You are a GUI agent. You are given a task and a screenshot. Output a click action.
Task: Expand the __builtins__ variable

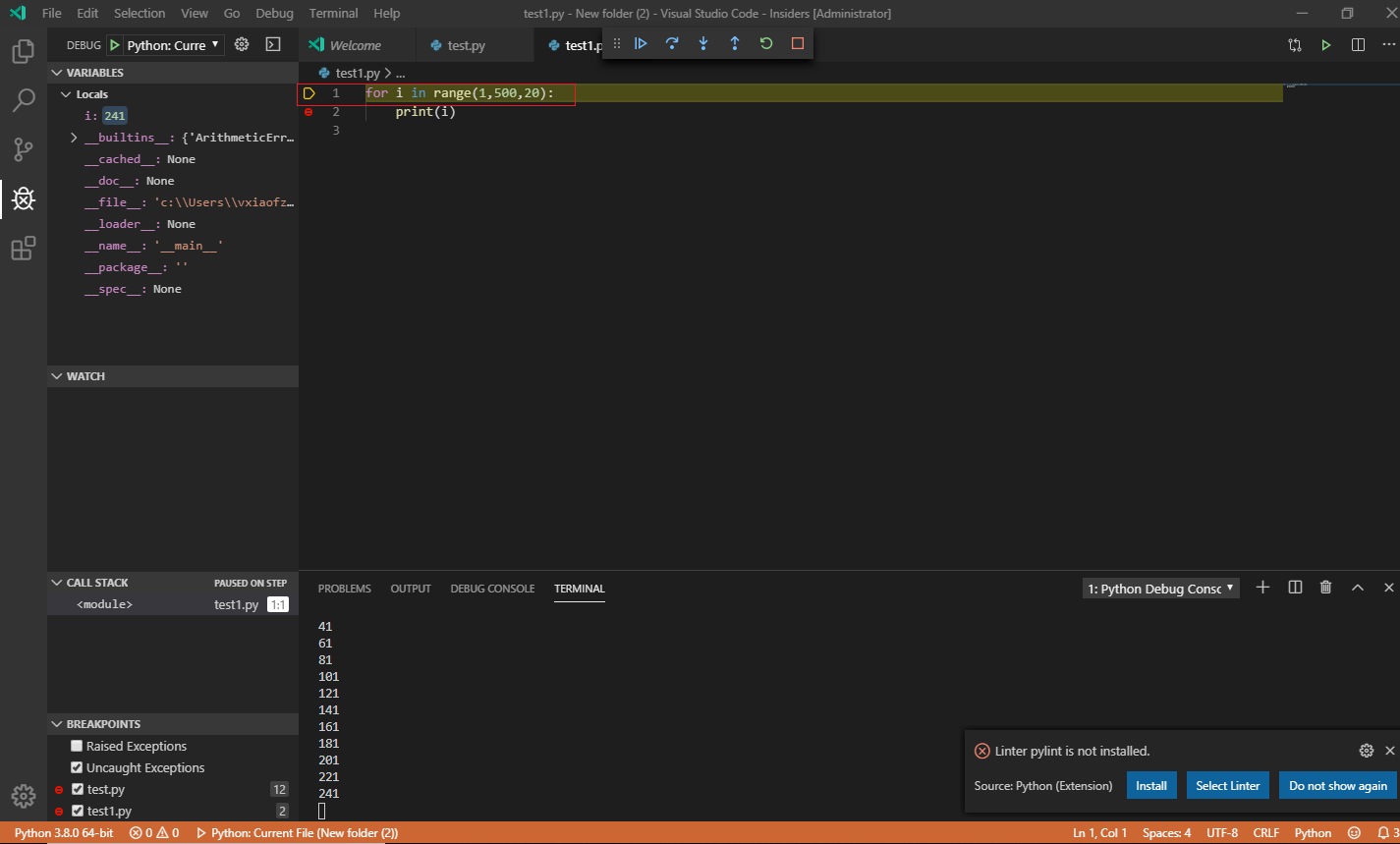click(74, 138)
